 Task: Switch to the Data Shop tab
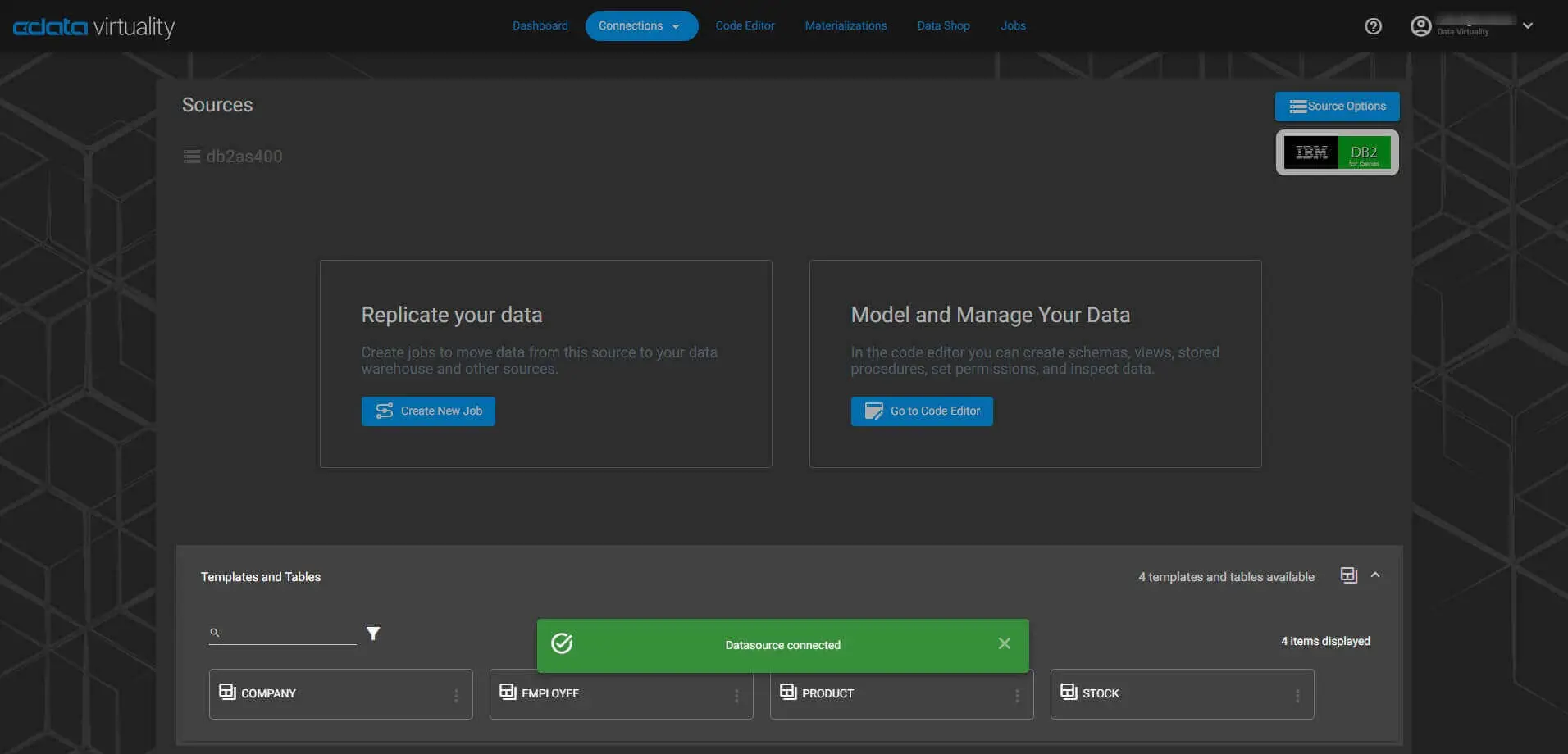click(x=943, y=26)
